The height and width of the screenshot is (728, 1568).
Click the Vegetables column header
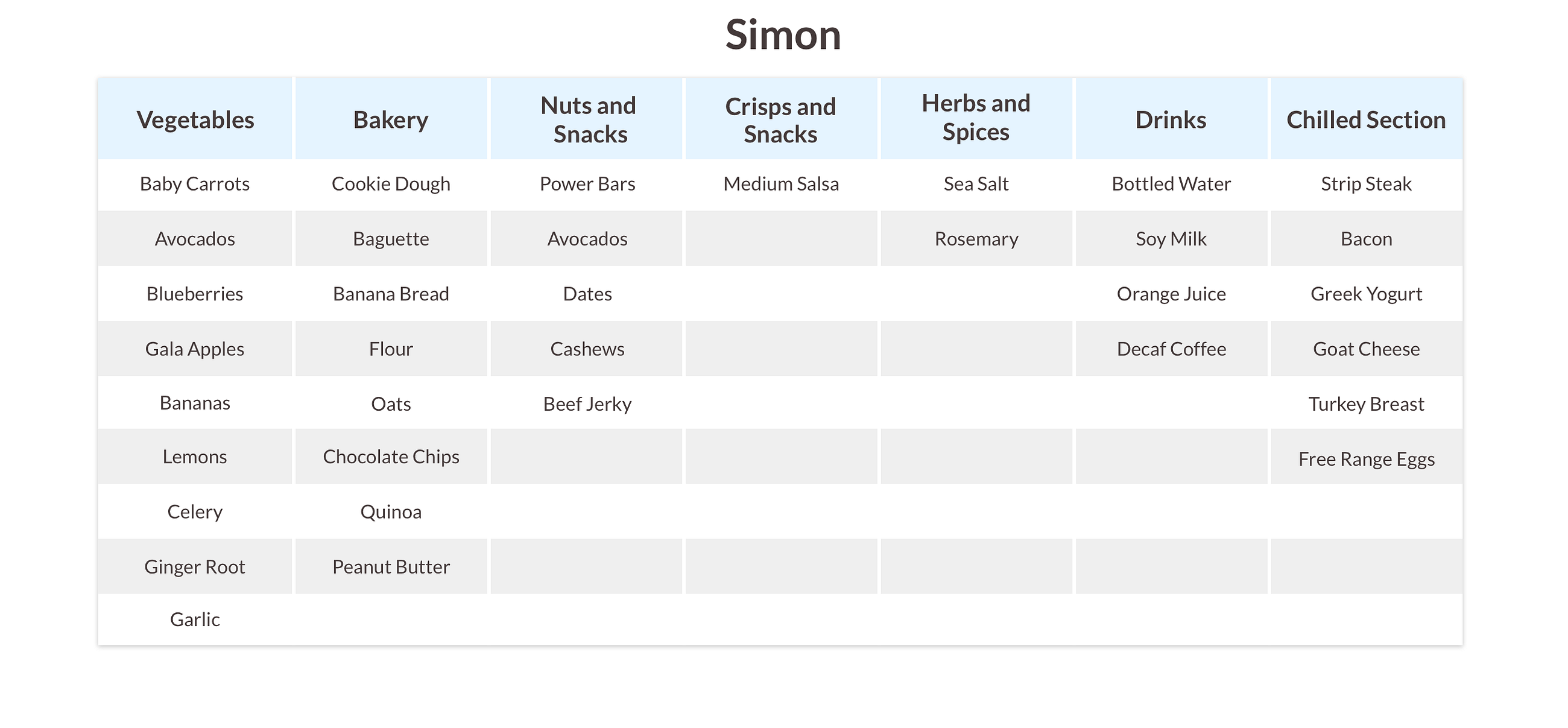tap(195, 119)
